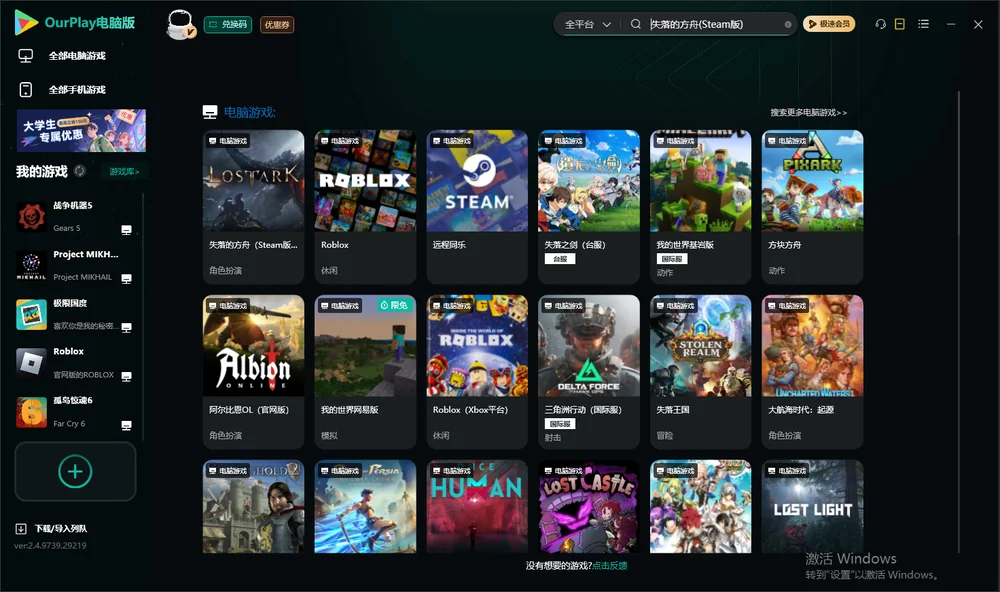Open the 我的世界网易版 game card
Screen dimensions: 1000x592
click(365, 372)
